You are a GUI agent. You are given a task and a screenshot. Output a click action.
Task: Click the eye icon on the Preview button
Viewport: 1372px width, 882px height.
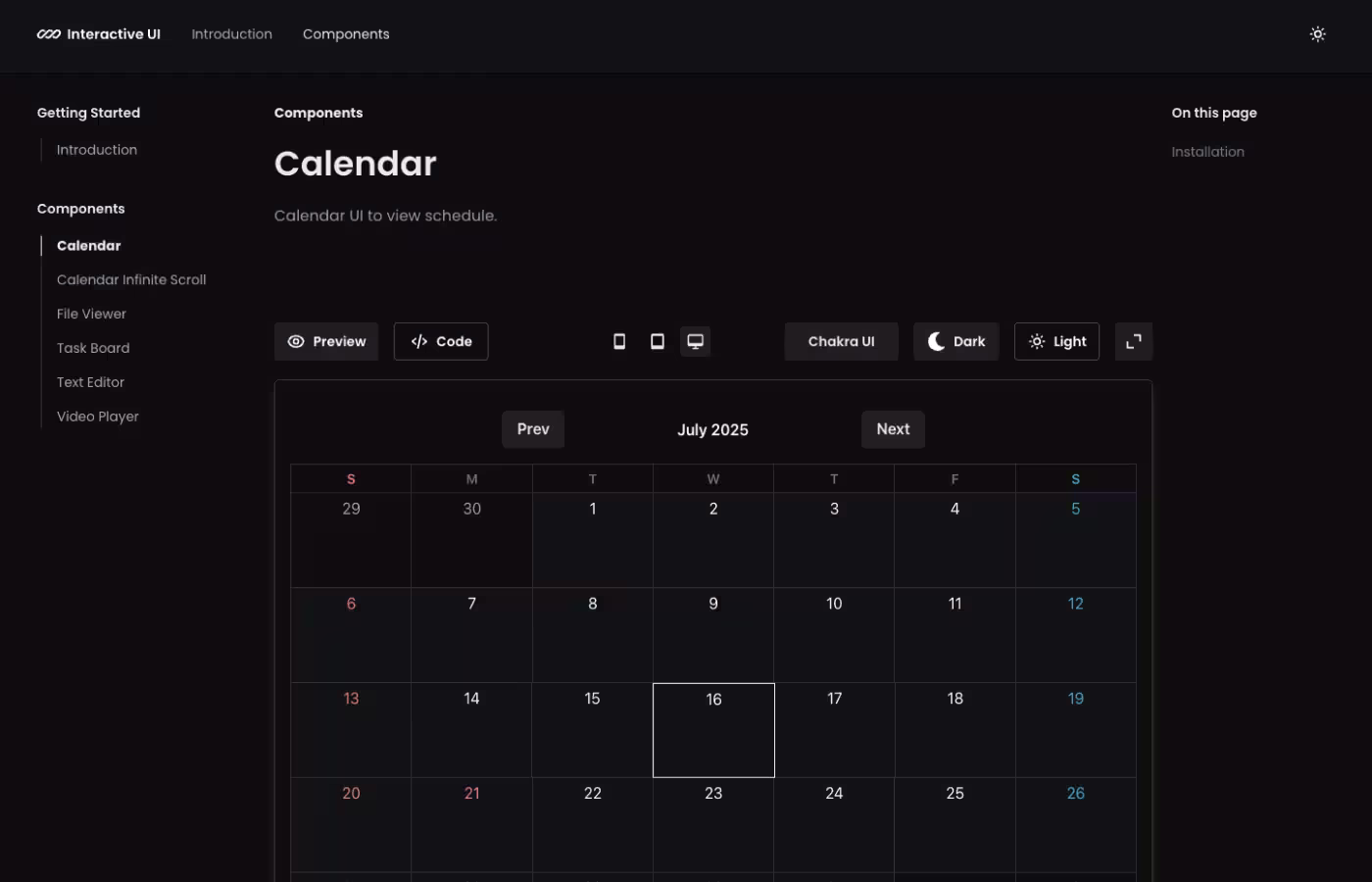pyautogui.click(x=296, y=341)
